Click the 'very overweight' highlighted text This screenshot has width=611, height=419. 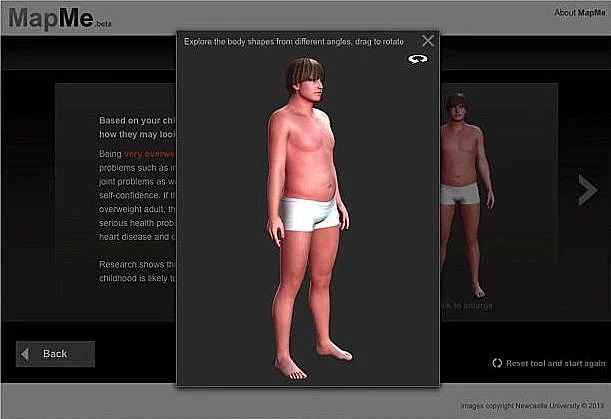pos(149,154)
